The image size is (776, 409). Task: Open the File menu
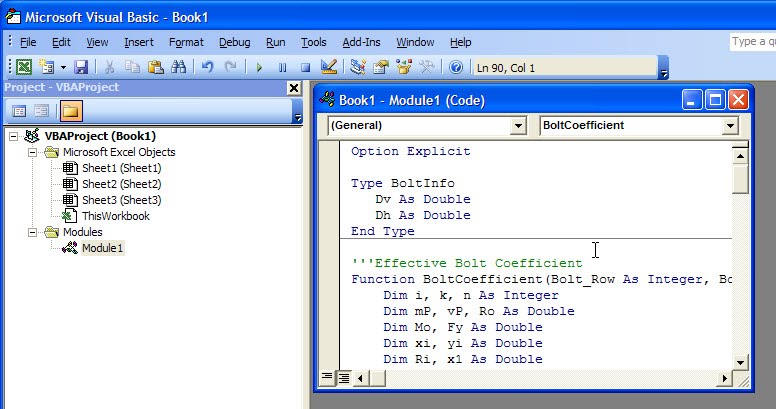28,43
